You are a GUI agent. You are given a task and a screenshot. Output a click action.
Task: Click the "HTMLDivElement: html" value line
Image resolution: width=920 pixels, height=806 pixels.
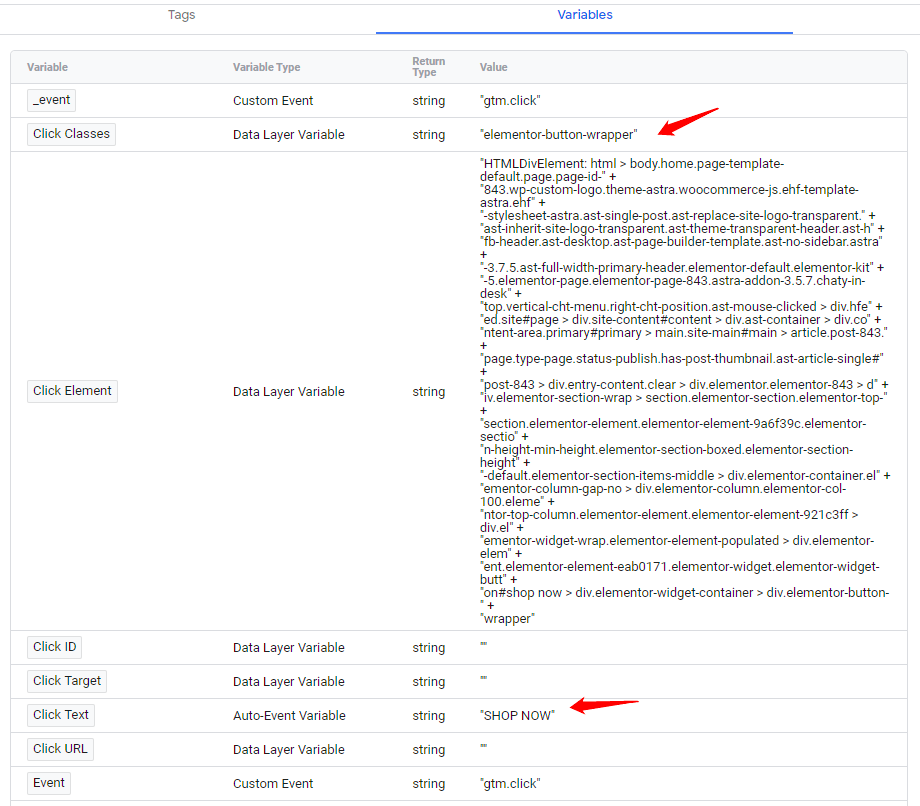[632, 164]
